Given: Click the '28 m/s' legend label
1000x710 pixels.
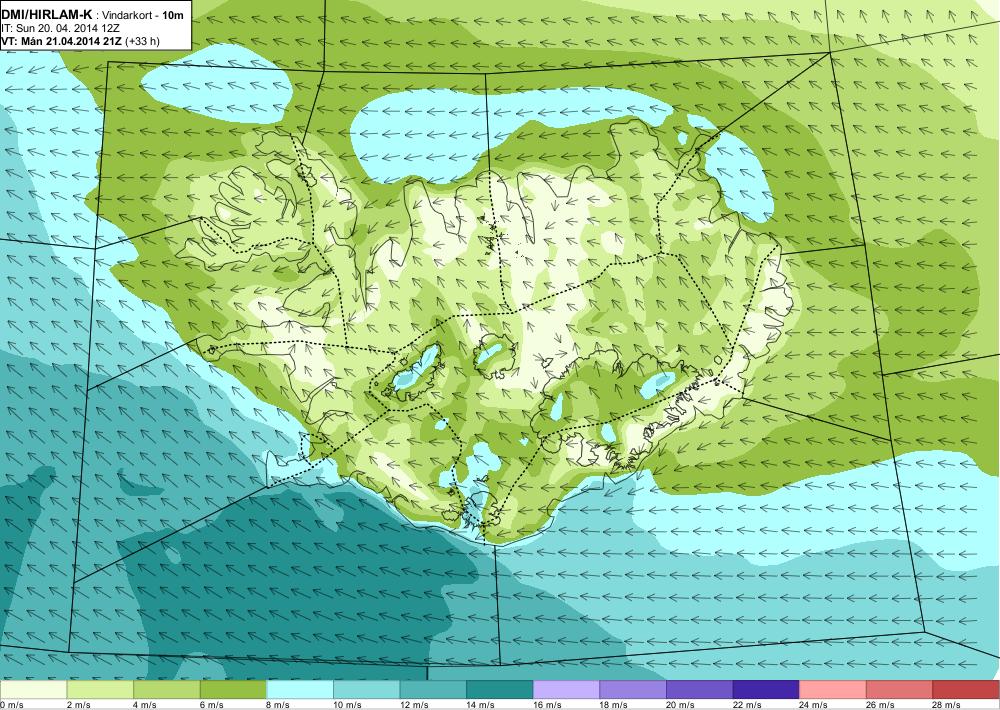Looking at the screenshot, I should [x=947, y=705].
